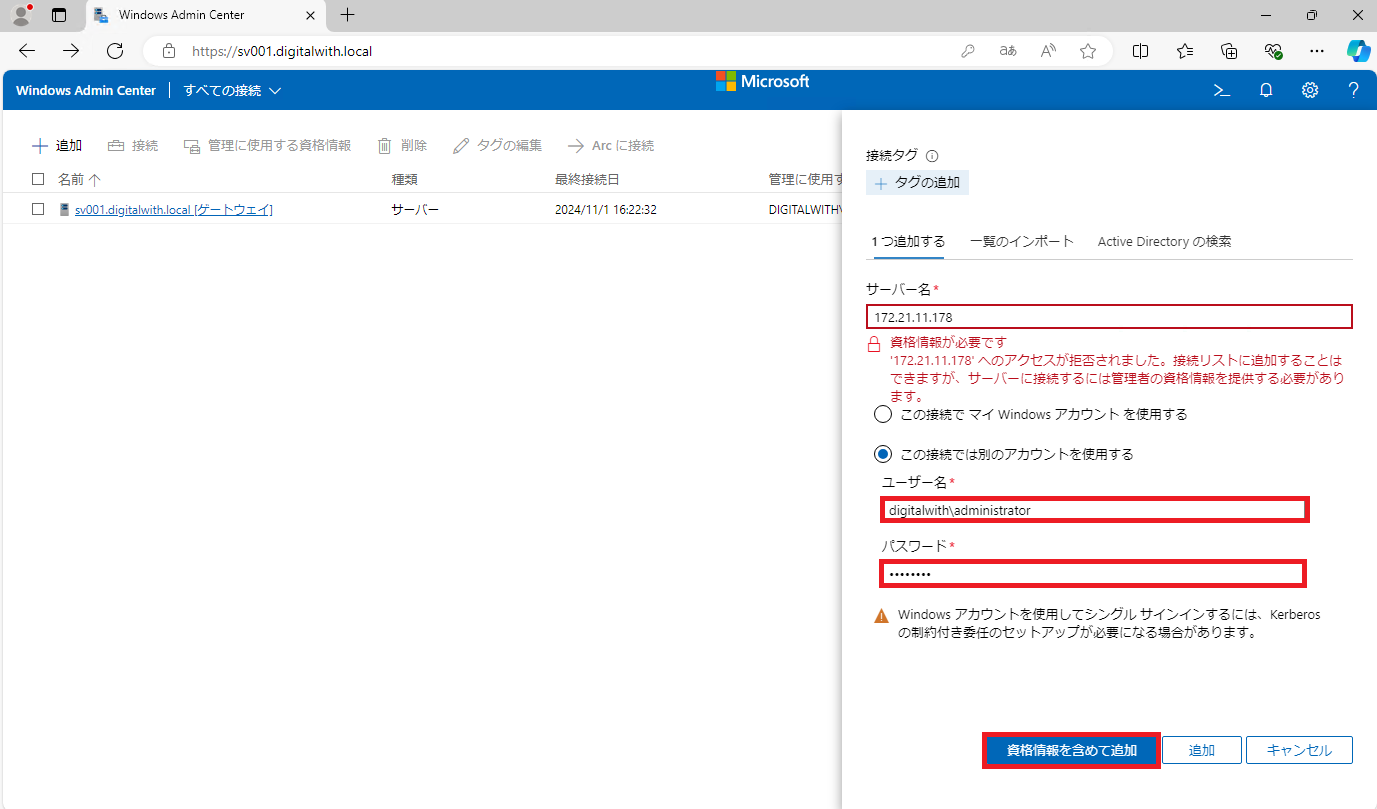Image resolution: width=1377 pixels, height=809 pixels.
Task: Click the 2024/11/1 16:22:32 cell
Action: [x=606, y=209]
